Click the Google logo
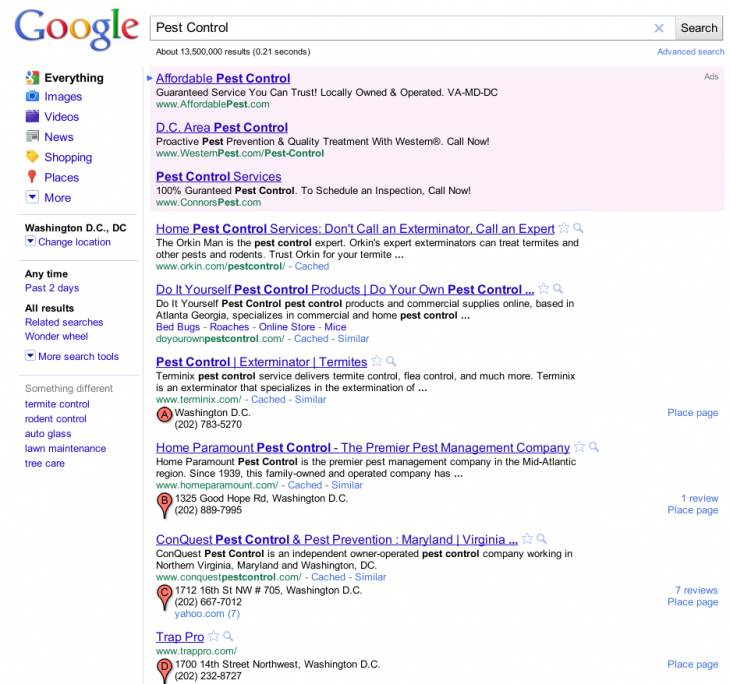This screenshot has width=730, height=684. 76,29
